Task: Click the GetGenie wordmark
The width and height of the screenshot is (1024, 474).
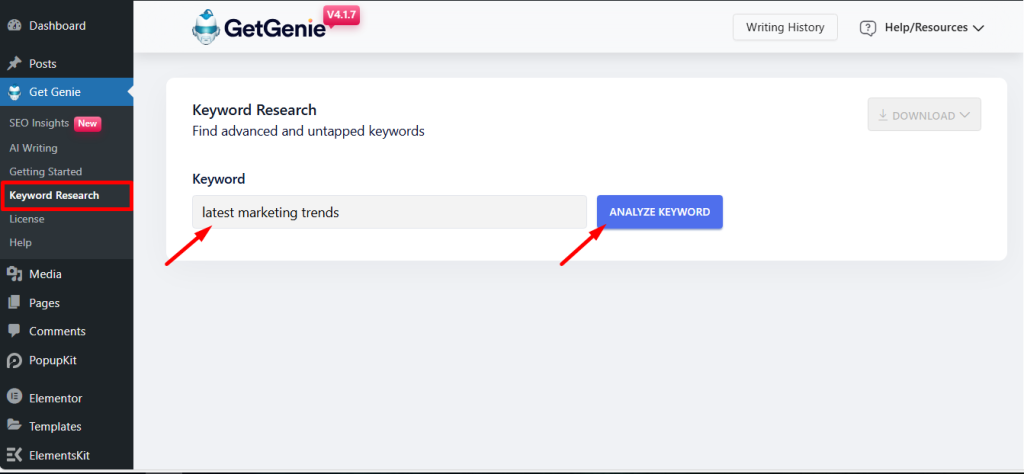Action: (275, 28)
